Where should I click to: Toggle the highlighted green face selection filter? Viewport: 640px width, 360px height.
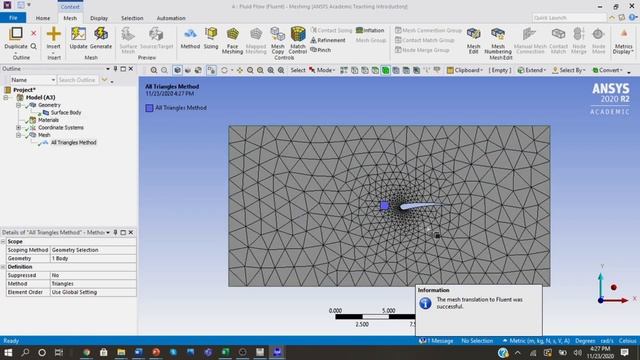(x=385, y=70)
